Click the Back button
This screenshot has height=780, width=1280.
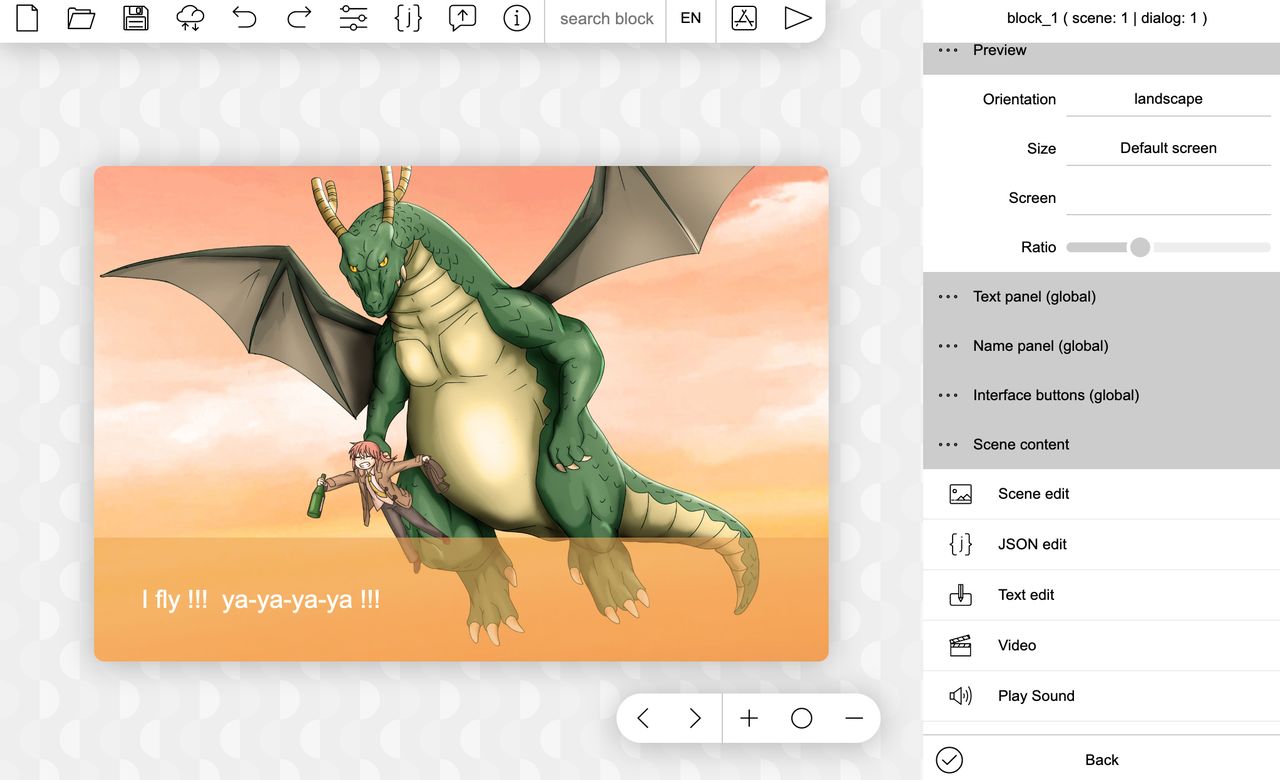point(1101,760)
